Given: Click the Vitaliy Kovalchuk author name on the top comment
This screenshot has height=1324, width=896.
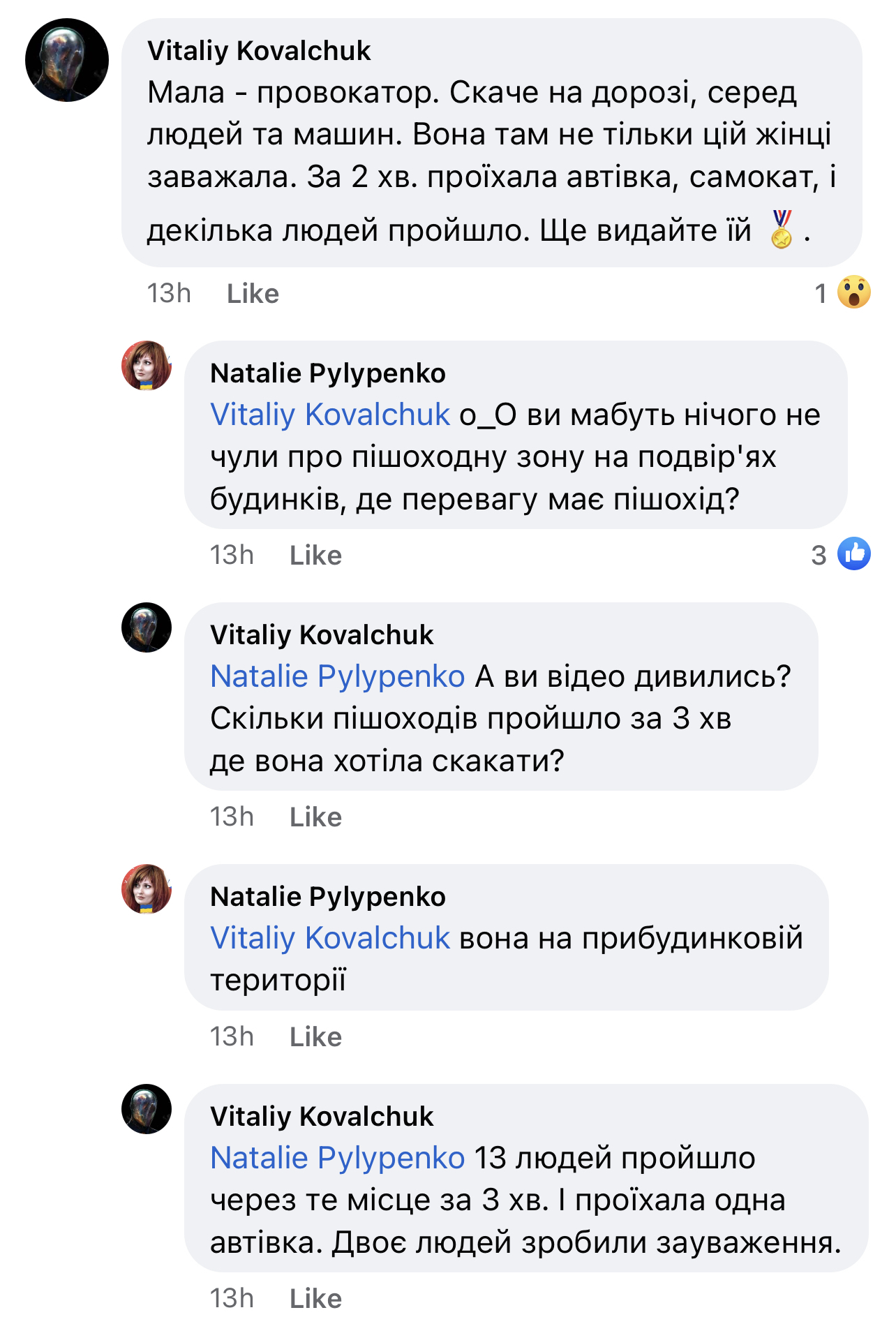Looking at the screenshot, I should (259, 51).
